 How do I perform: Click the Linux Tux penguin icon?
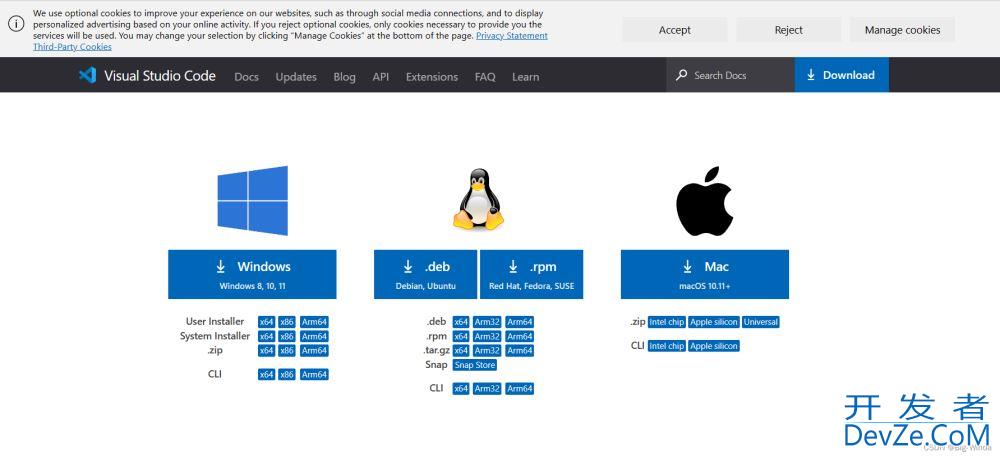479,200
